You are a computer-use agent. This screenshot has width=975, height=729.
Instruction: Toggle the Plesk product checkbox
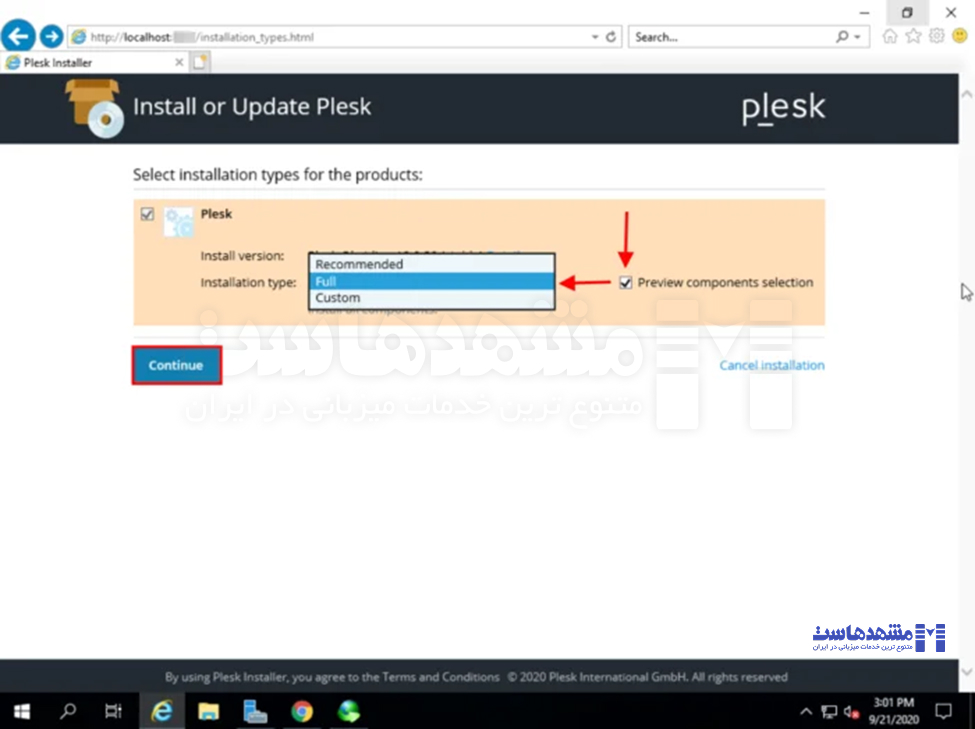[x=147, y=214]
